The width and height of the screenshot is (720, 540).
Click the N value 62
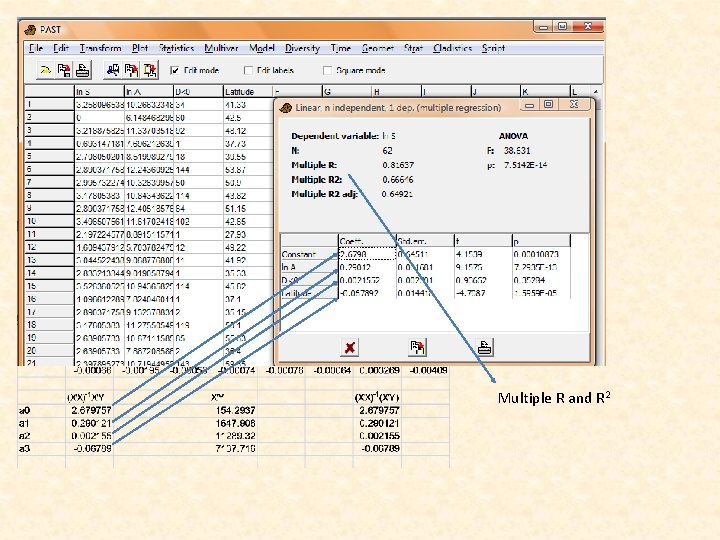388,151
